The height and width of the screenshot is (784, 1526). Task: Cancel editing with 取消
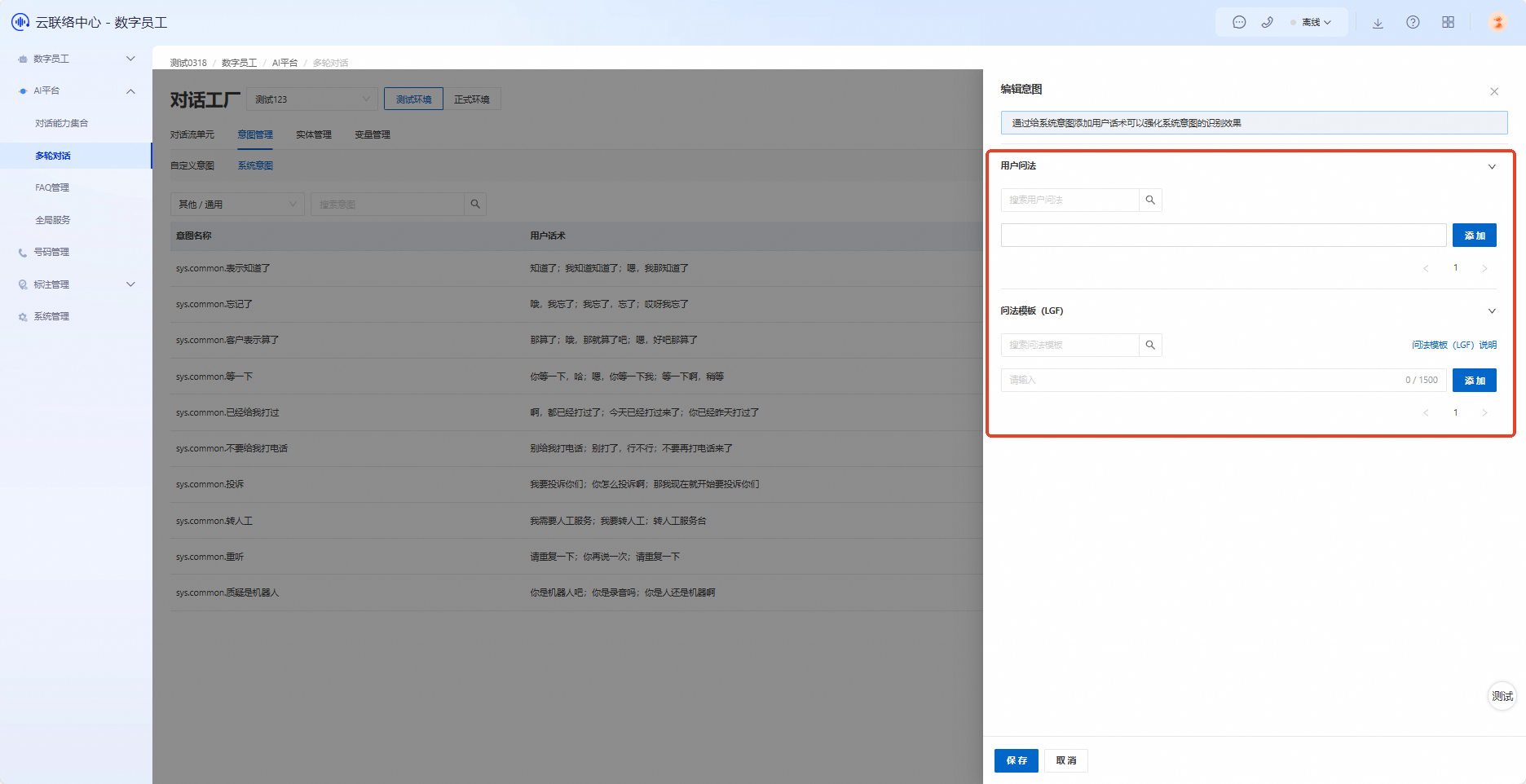(x=1066, y=760)
